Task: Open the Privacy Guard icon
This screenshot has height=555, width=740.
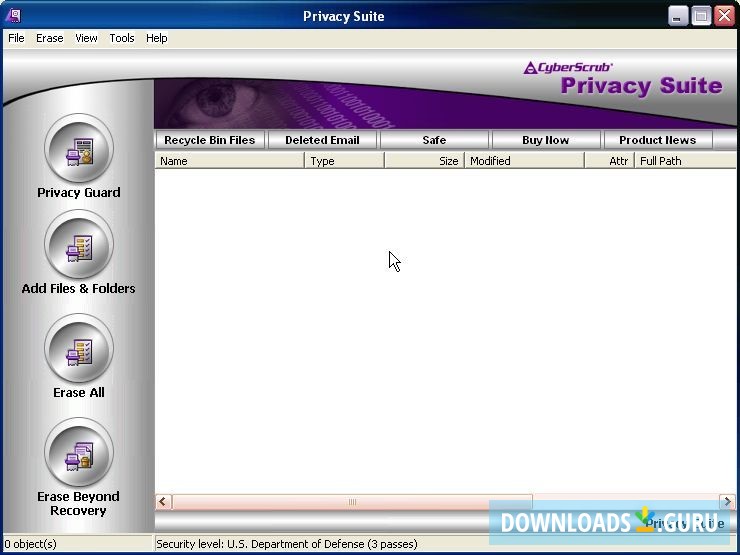Action: point(79,148)
